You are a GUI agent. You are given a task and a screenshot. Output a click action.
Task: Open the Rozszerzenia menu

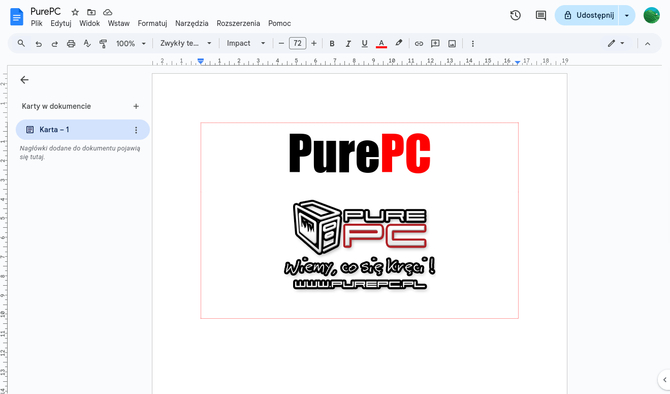tap(238, 24)
